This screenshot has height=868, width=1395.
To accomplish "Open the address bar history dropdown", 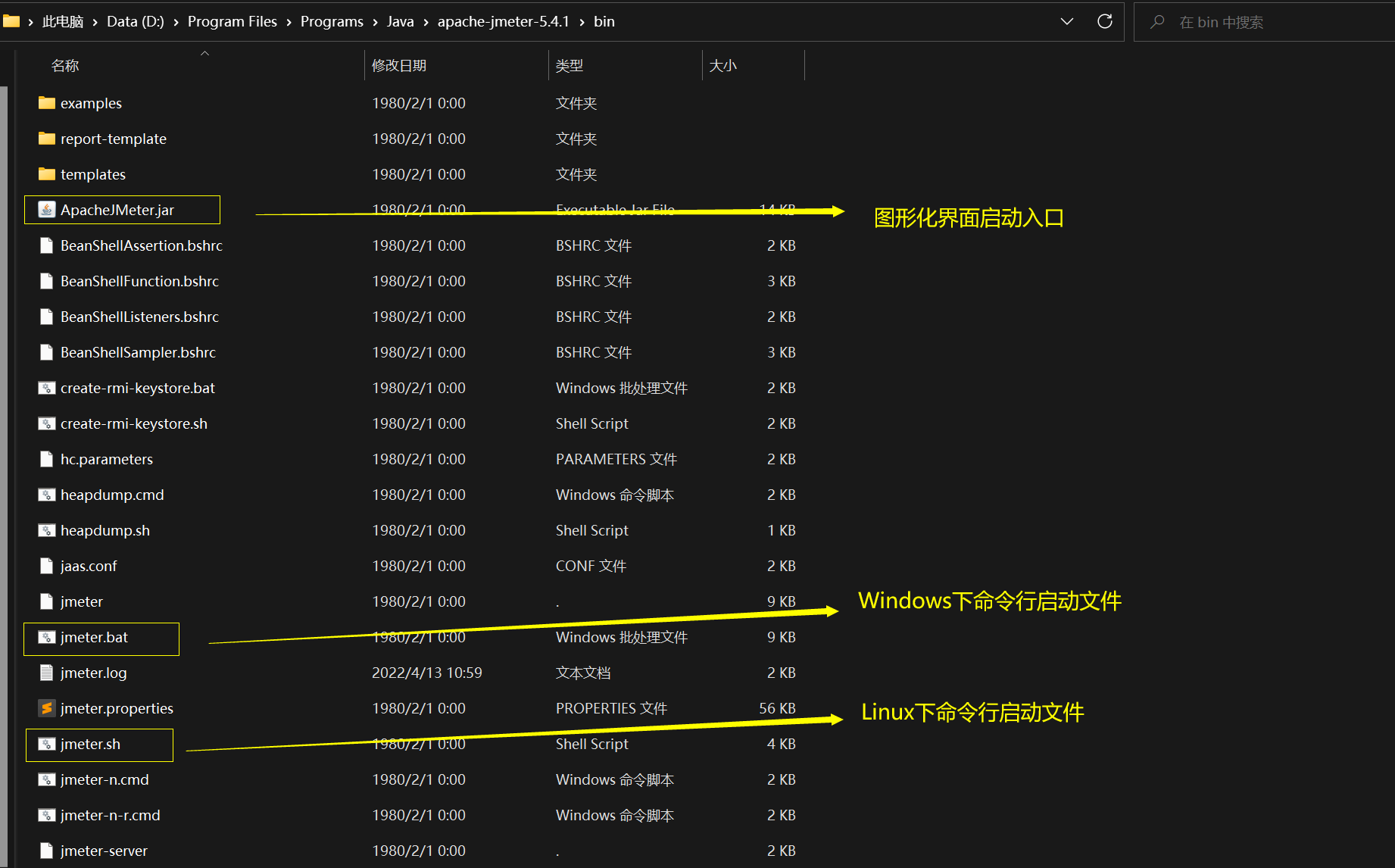I will point(1067,21).
